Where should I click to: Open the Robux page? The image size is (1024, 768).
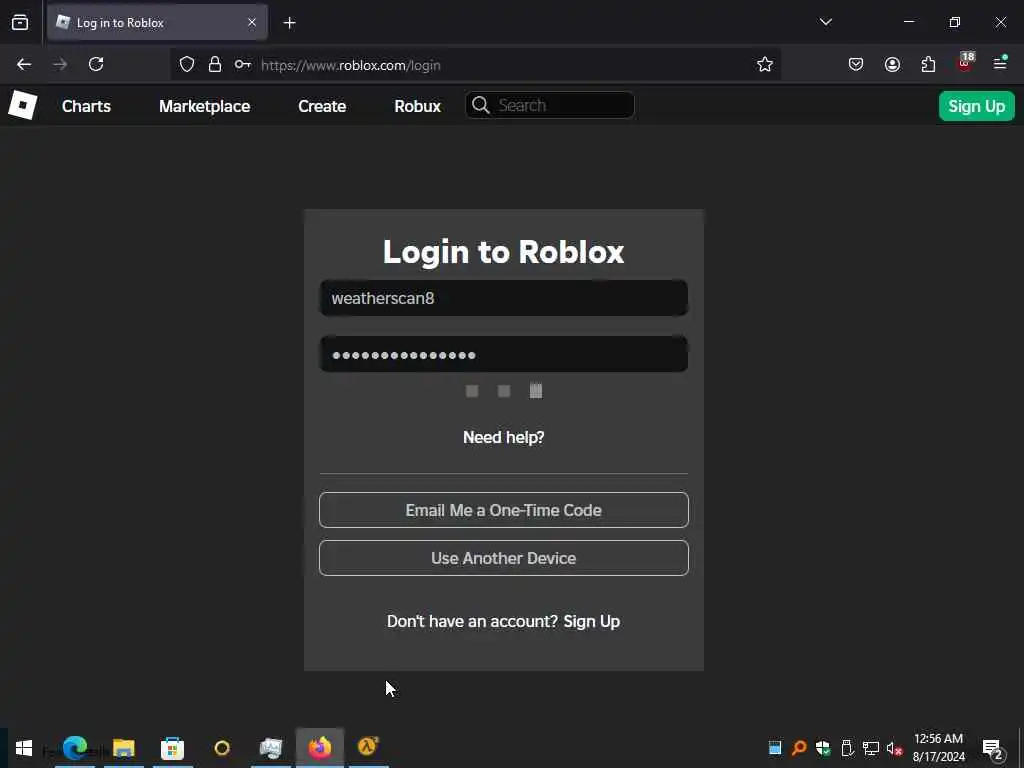tap(417, 106)
